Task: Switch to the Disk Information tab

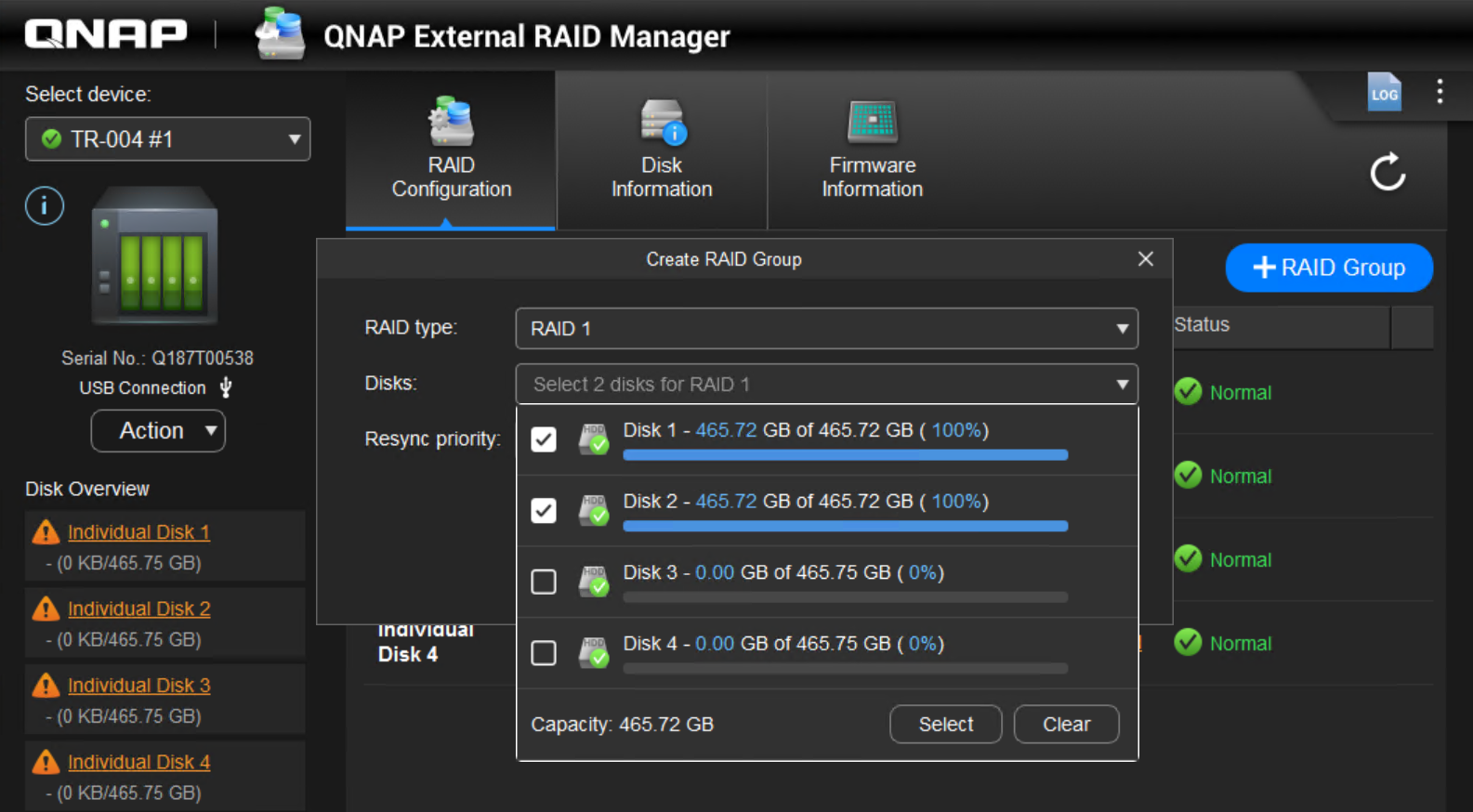Action: point(662,151)
